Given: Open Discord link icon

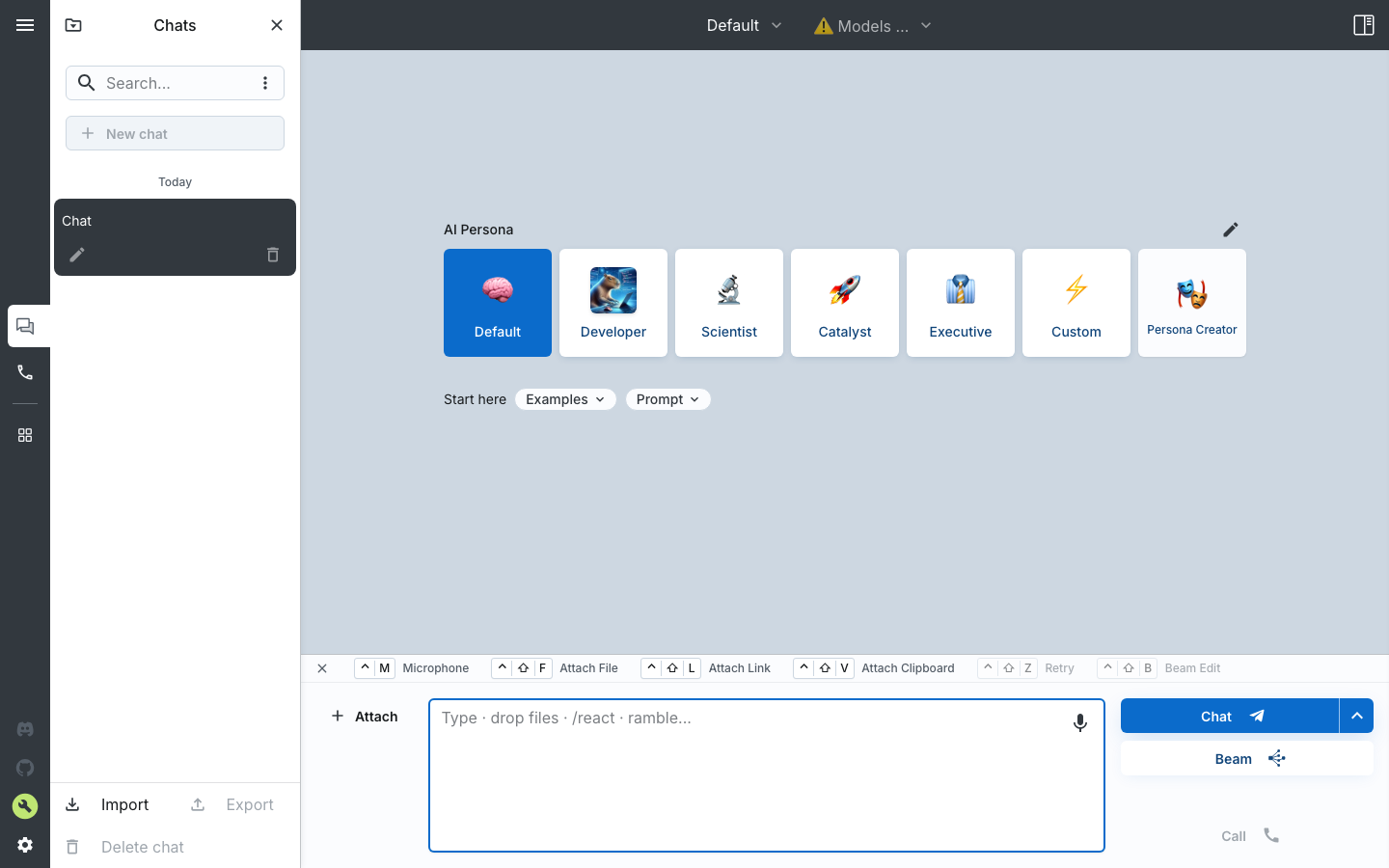Looking at the screenshot, I should coord(25,729).
